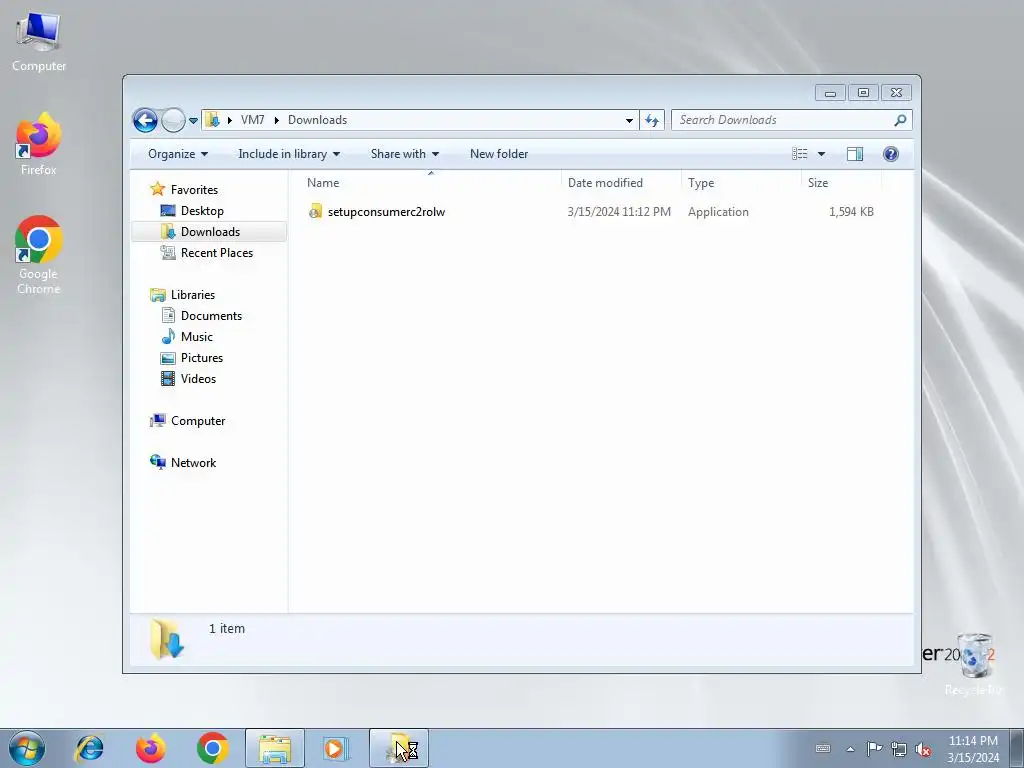Open the address bar history dropdown
Image resolution: width=1024 pixels, height=768 pixels.
tap(629, 120)
